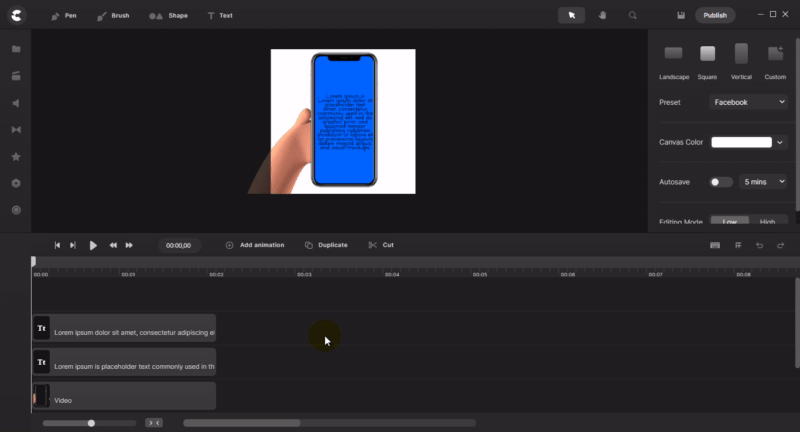Choose the Landscape canvas format
Screen dimensions: 800x432
tap(673, 61)
